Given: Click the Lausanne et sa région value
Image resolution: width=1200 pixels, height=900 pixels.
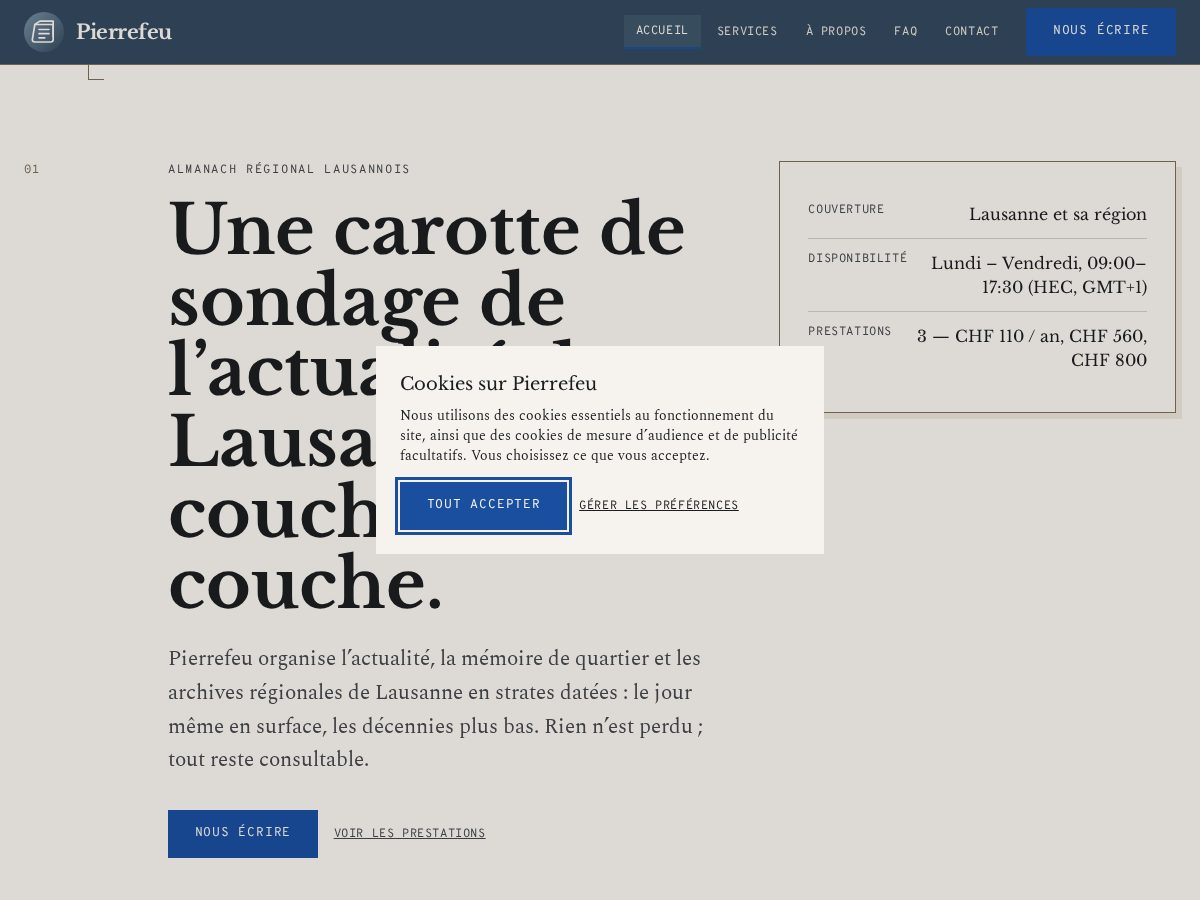Looking at the screenshot, I should point(1058,214).
